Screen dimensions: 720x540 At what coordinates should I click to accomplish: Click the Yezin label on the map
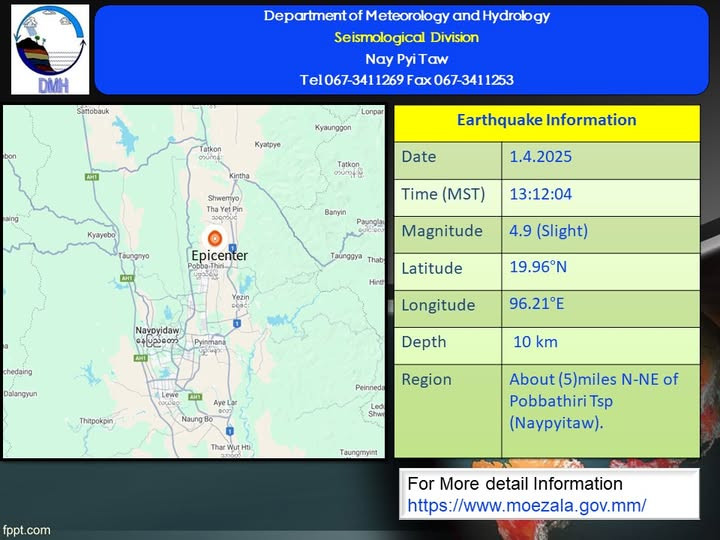tap(240, 298)
